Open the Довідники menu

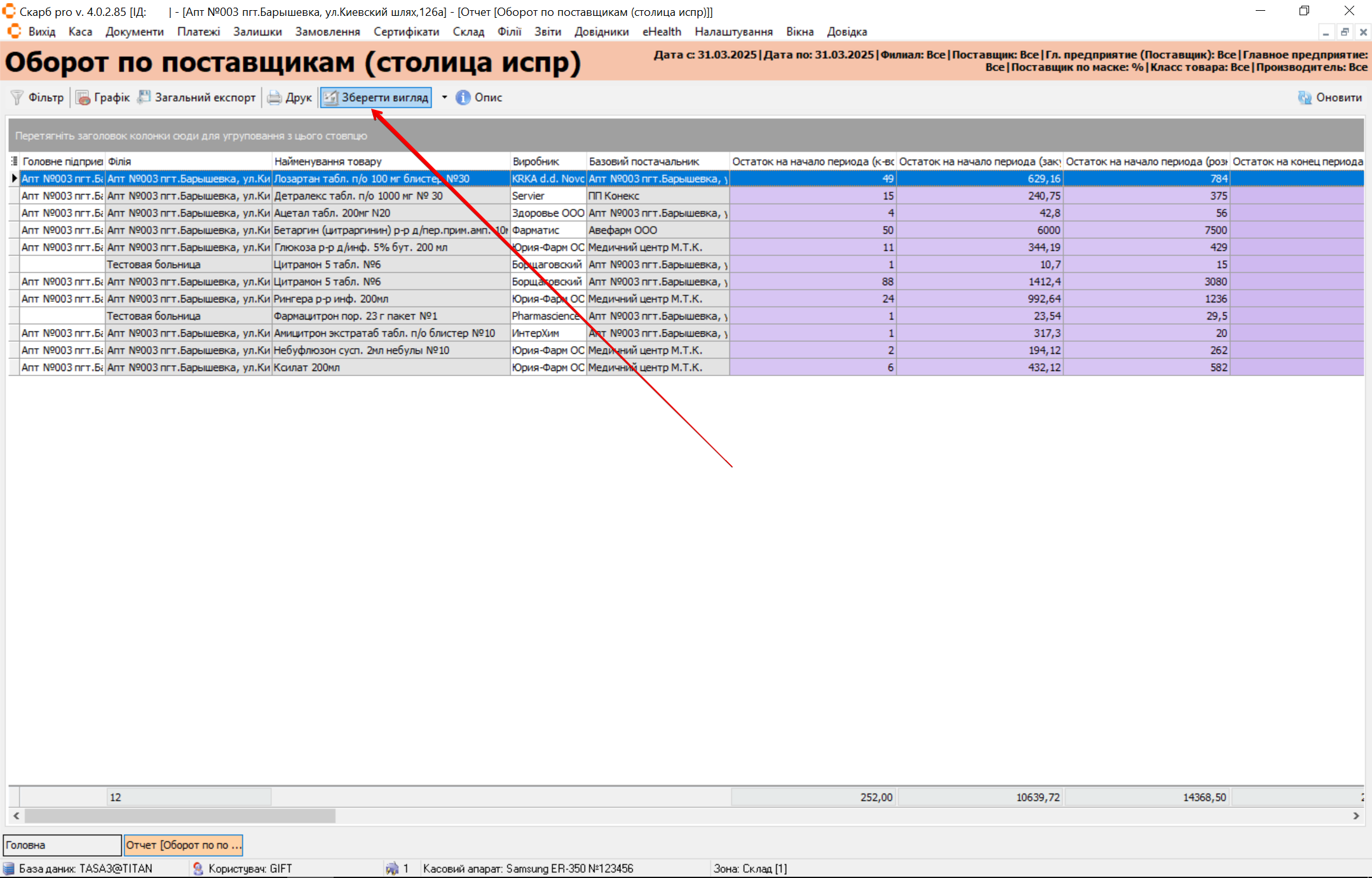click(x=601, y=32)
